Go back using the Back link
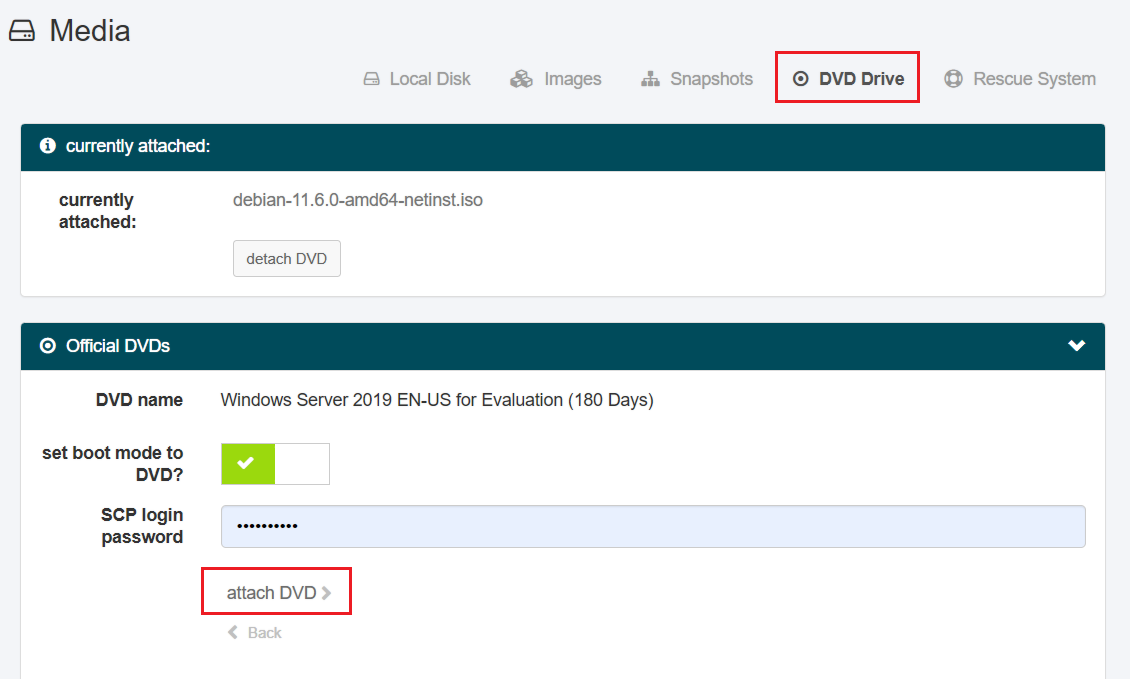Viewport: 1130px width, 679px height. 264,633
